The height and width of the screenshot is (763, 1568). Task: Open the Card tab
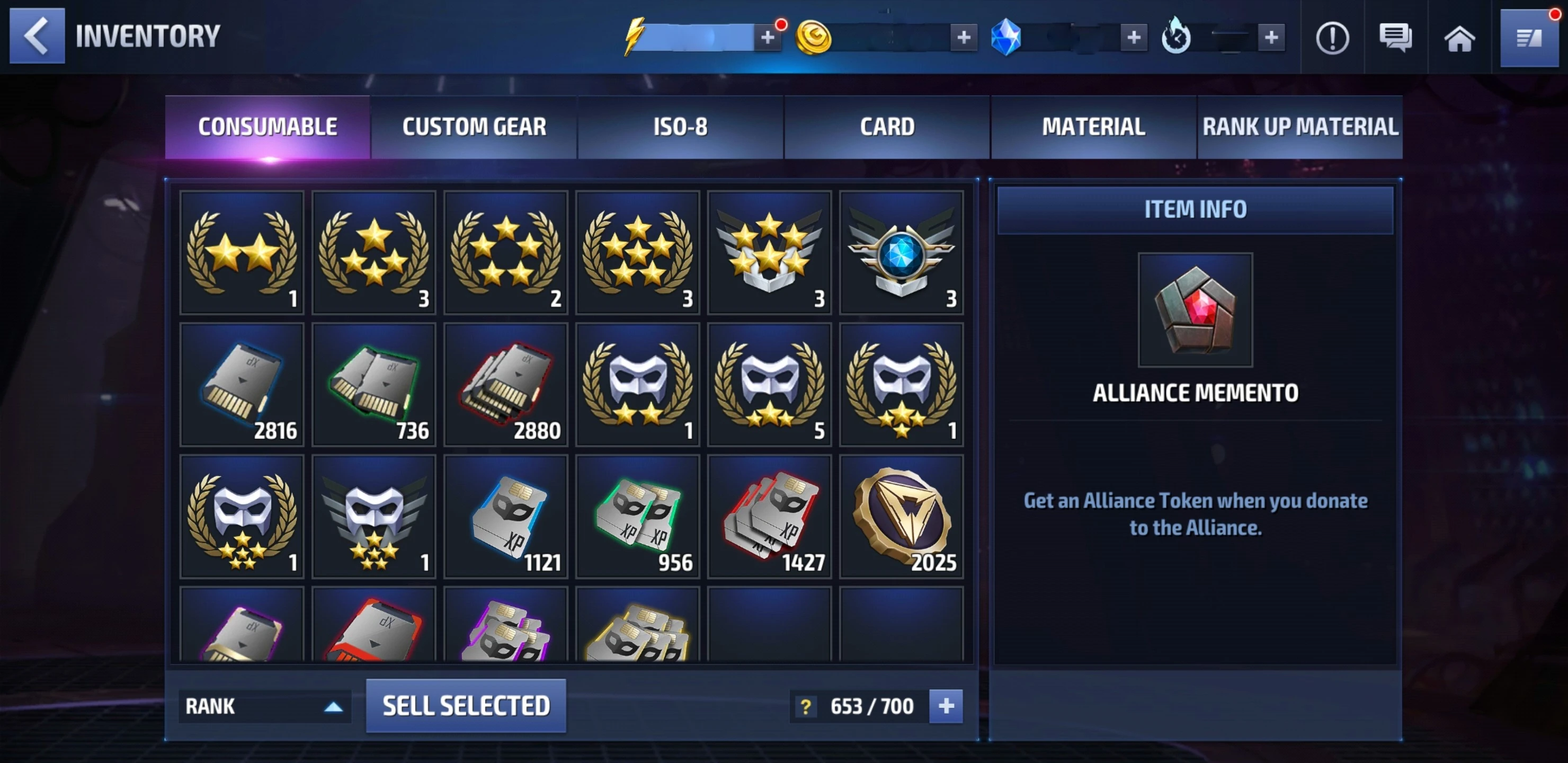click(887, 127)
